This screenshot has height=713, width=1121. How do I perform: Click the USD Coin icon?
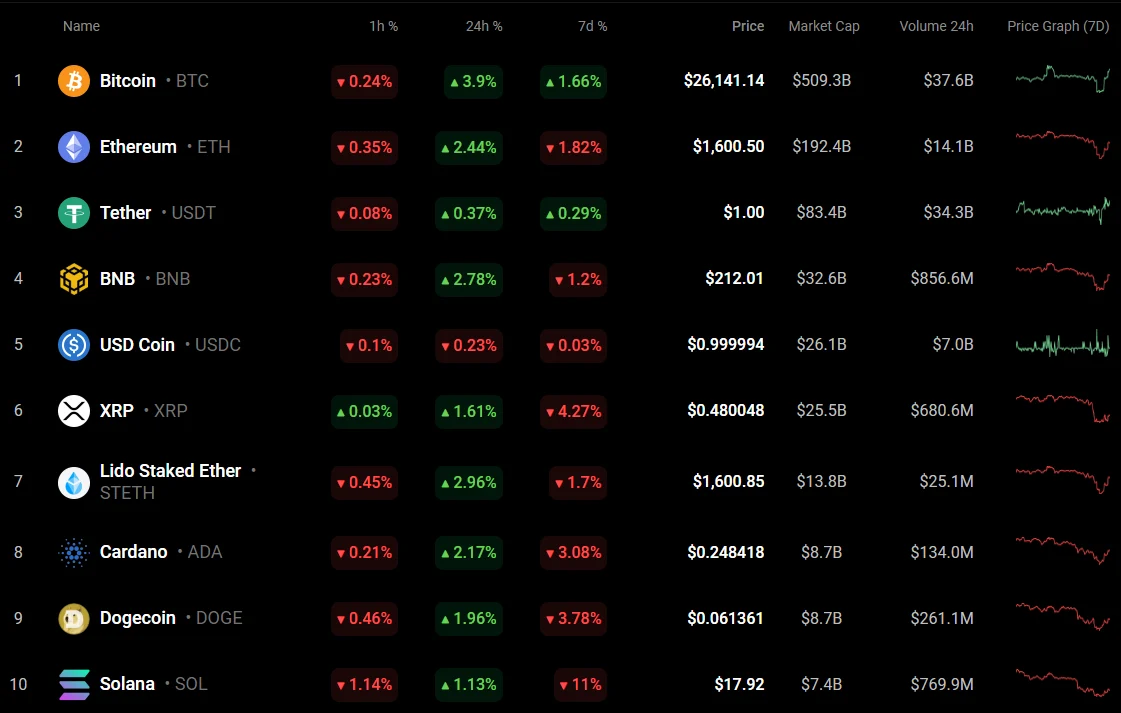(74, 345)
